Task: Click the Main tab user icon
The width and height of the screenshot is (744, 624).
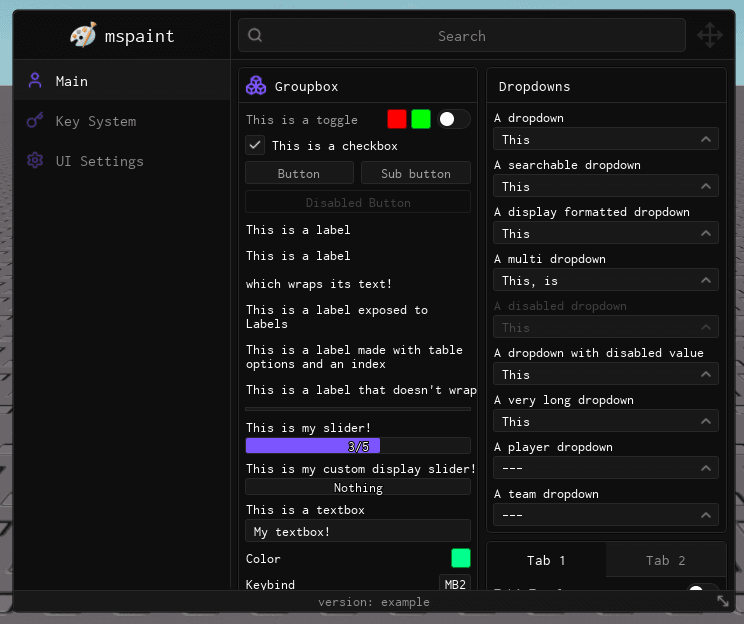Action: pyautogui.click(x=35, y=81)
